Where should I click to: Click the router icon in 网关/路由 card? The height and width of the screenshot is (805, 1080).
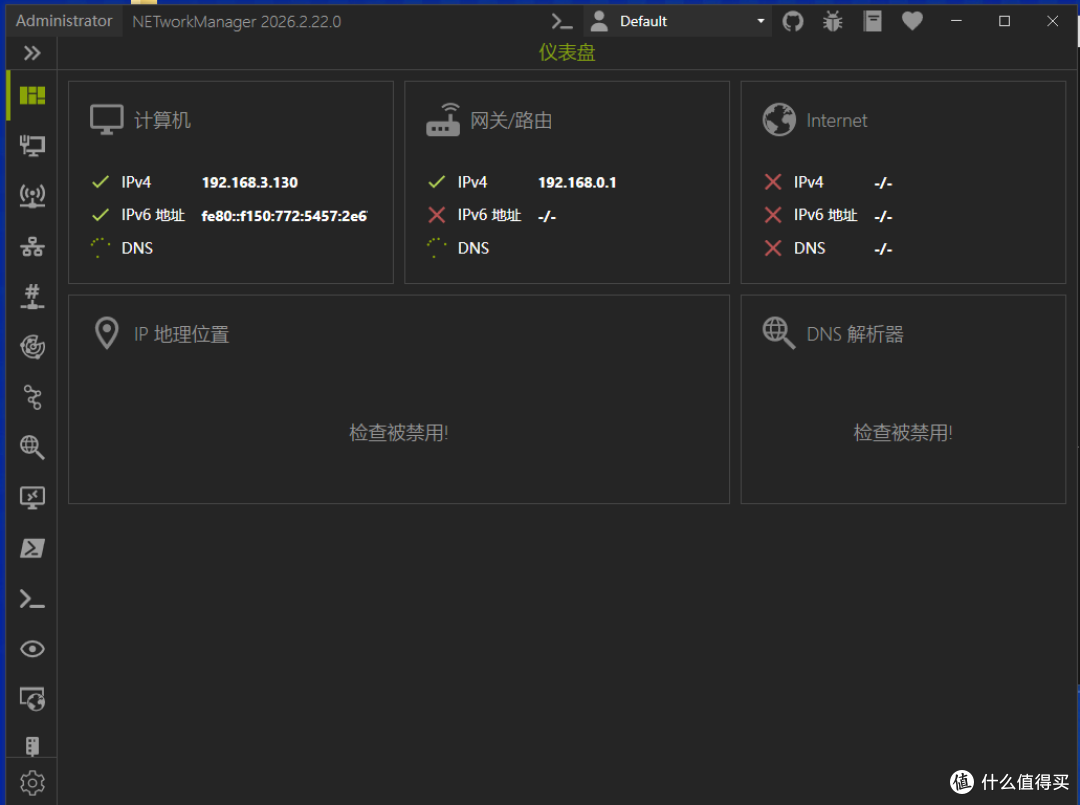[x=443, y=120]
